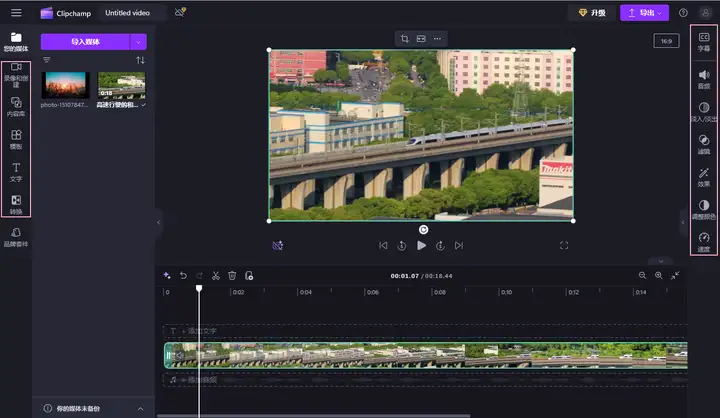Click the crop tool icon
Screen dimensions: 720x418
[405, 39]
